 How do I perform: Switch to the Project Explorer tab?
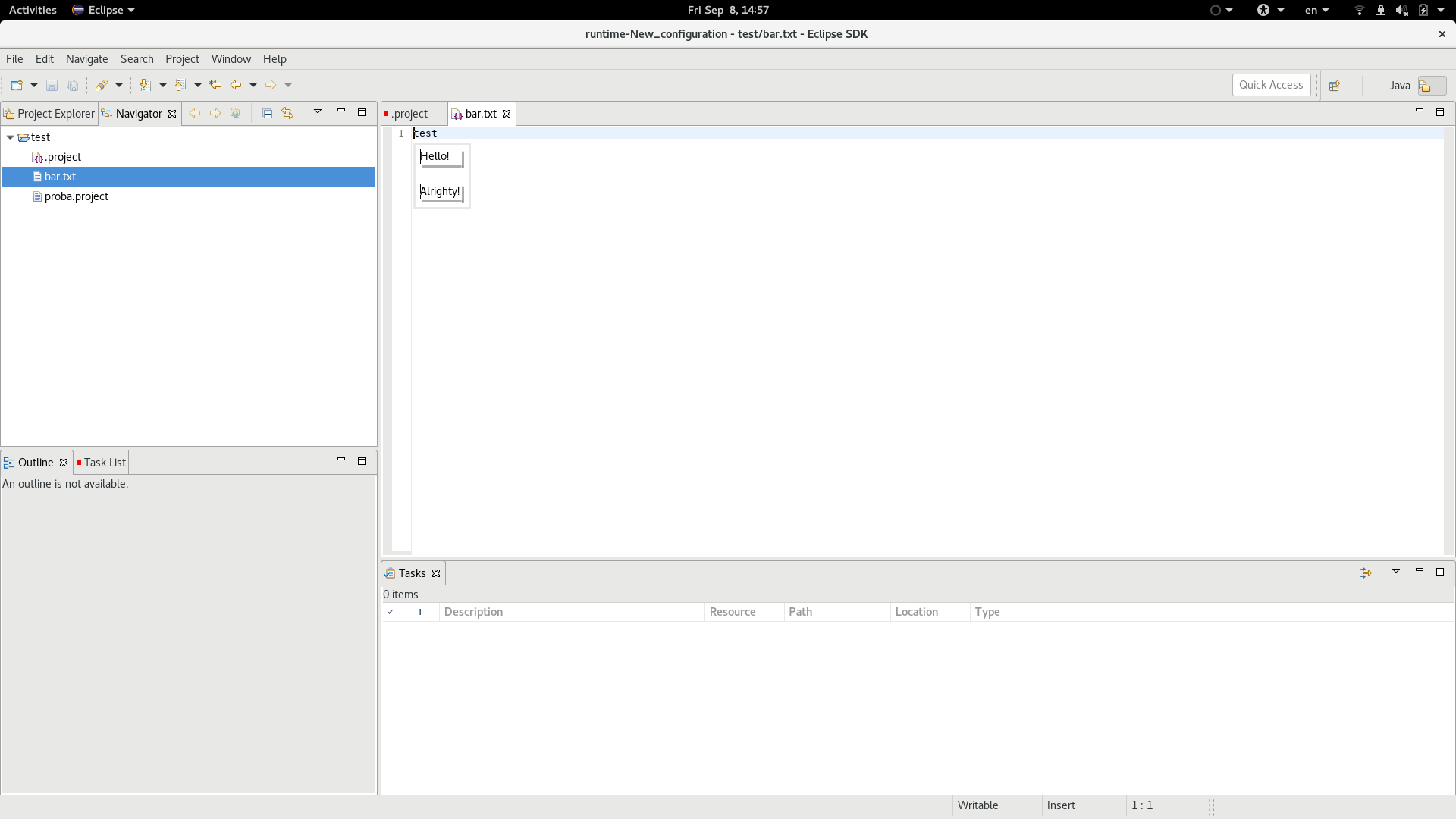click(49, 114)
